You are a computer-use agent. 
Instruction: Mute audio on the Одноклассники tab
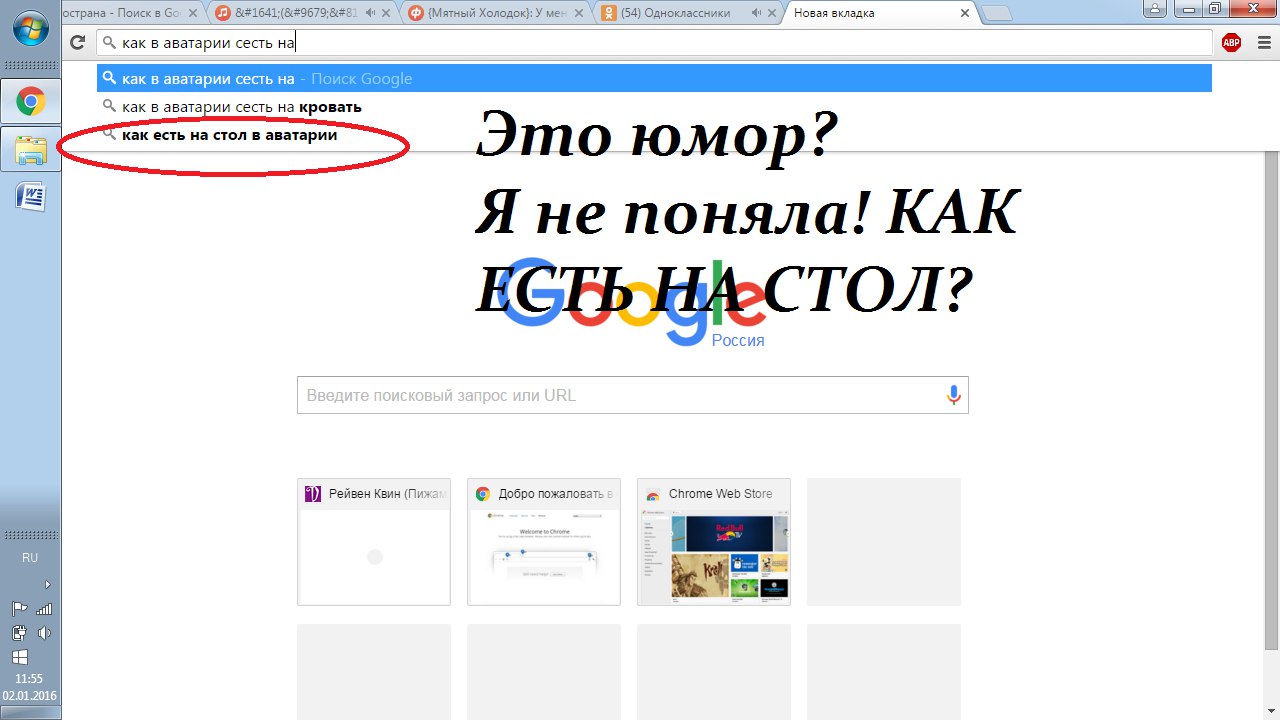758,13
